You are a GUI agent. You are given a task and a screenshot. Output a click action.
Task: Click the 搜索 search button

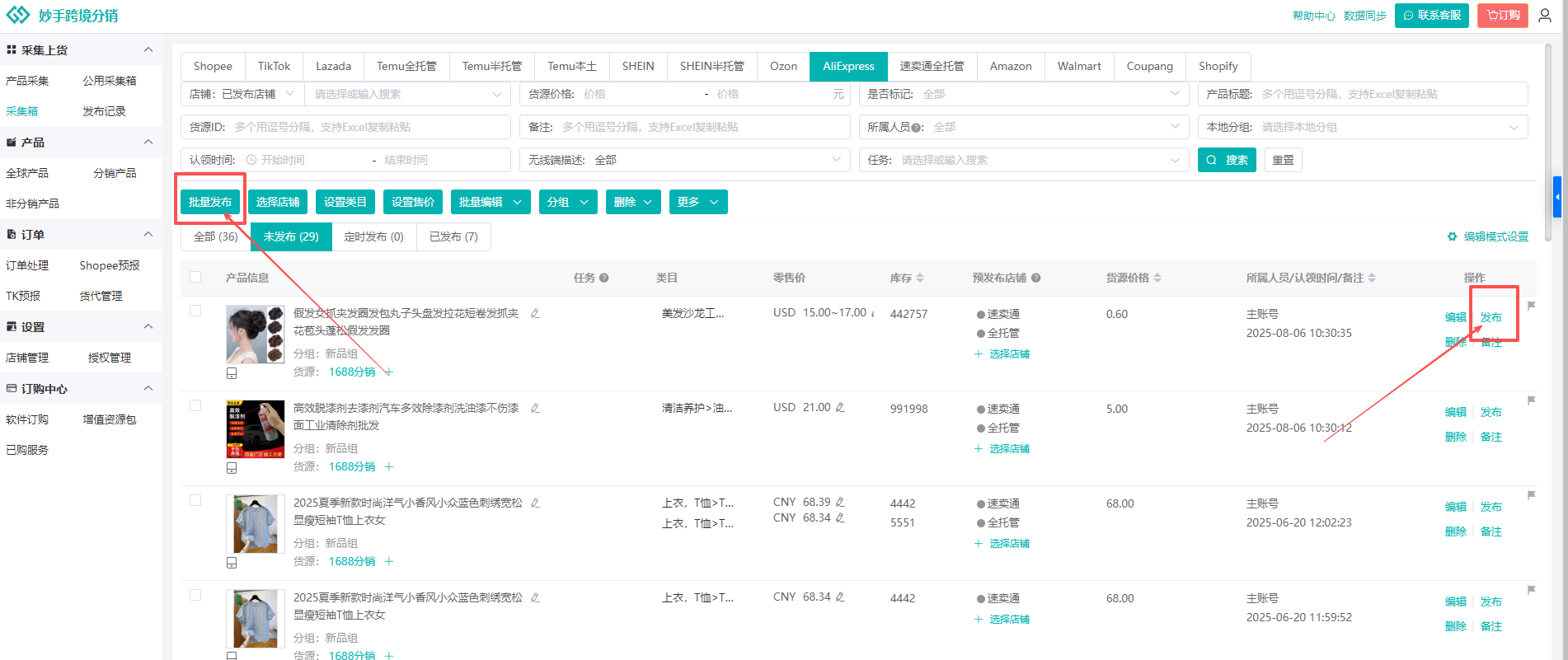coord(1226,161)
